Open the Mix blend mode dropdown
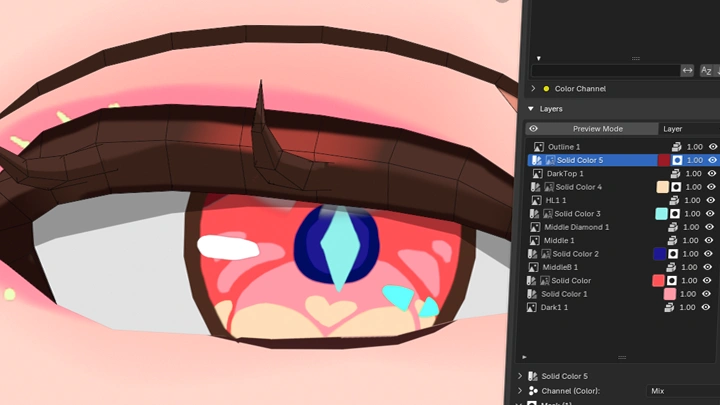The image size is (720, 405). (683, 391)
